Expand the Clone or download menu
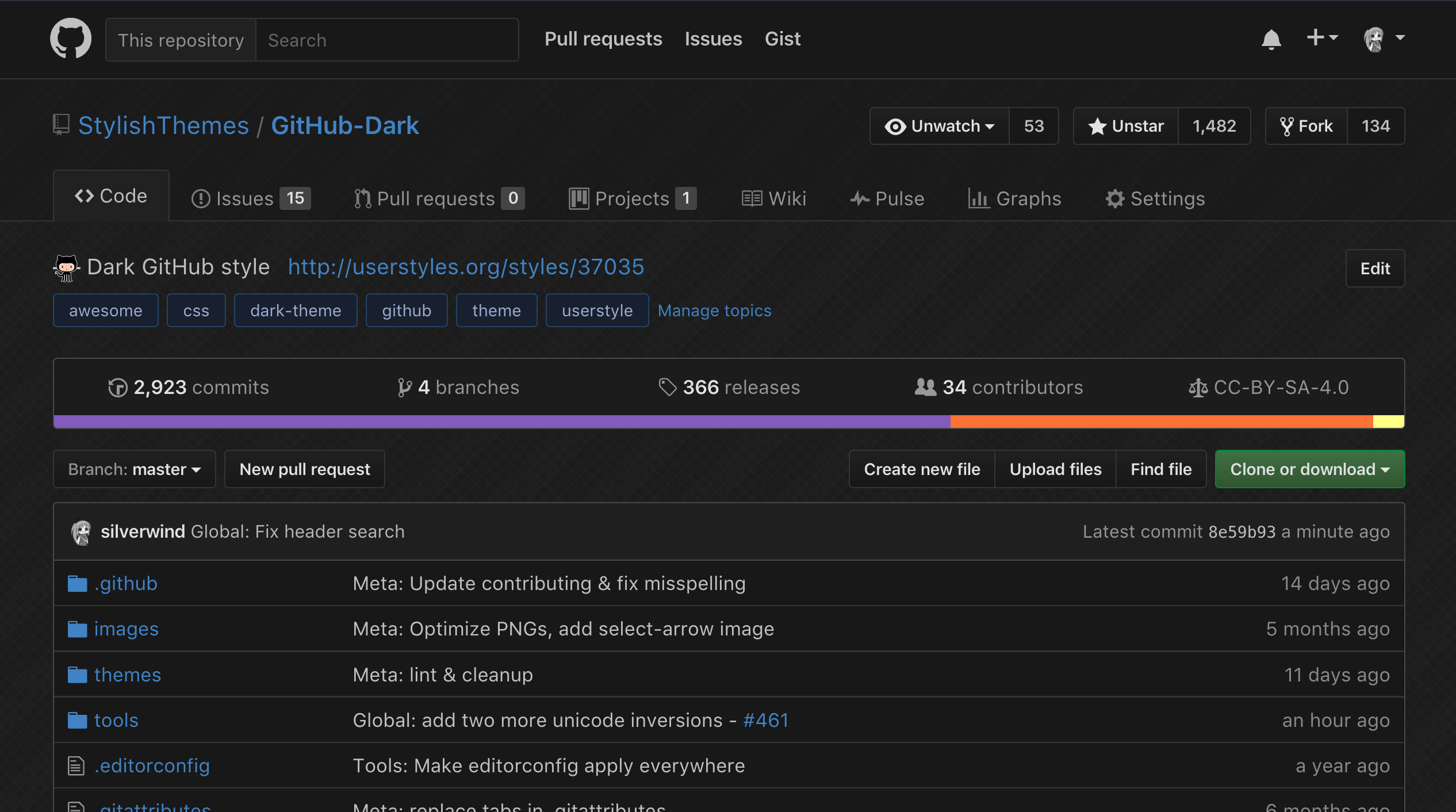The width and height of the screenshot is (1456, 812). [1309, 469]
